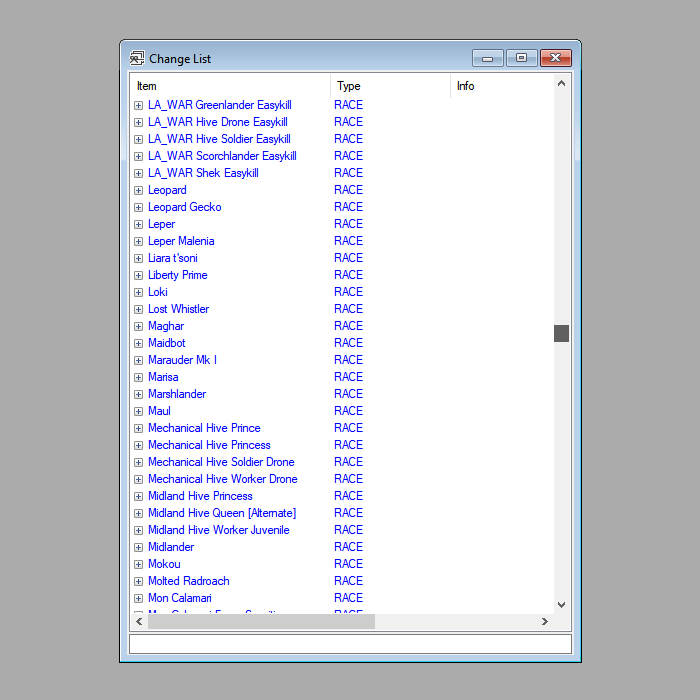Click the horizontal scrollbar left arrow

tap(139, 621)
